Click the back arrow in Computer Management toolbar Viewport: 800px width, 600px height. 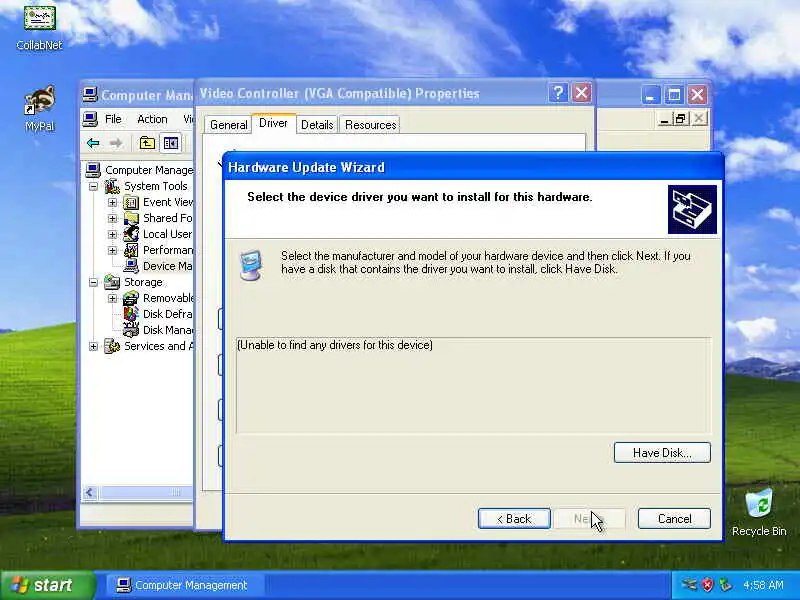93,143
